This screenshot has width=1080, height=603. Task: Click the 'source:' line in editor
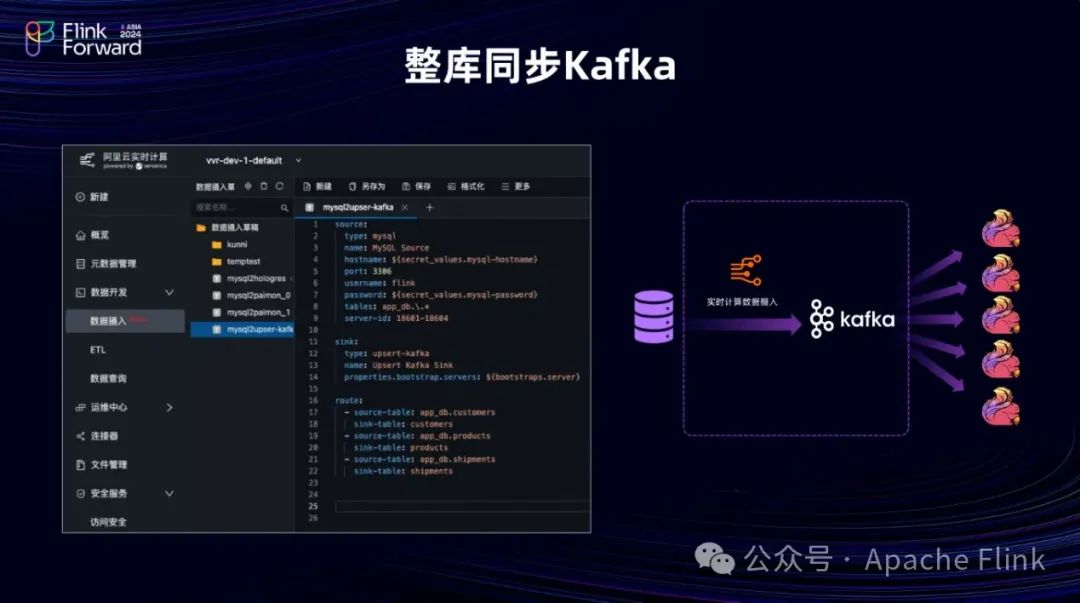pyautogui.click(x=351, y=225)
